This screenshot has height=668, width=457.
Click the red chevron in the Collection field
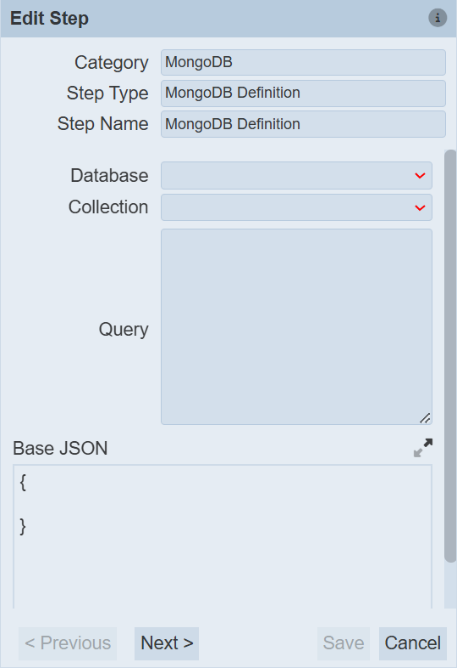(x=420, y=208)
